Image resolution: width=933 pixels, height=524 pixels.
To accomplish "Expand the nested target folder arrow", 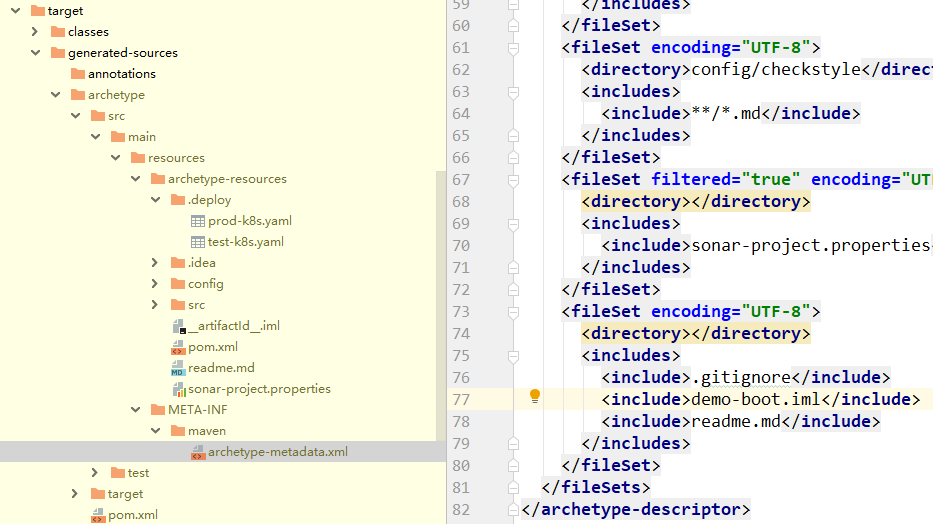I will (74, 494).
